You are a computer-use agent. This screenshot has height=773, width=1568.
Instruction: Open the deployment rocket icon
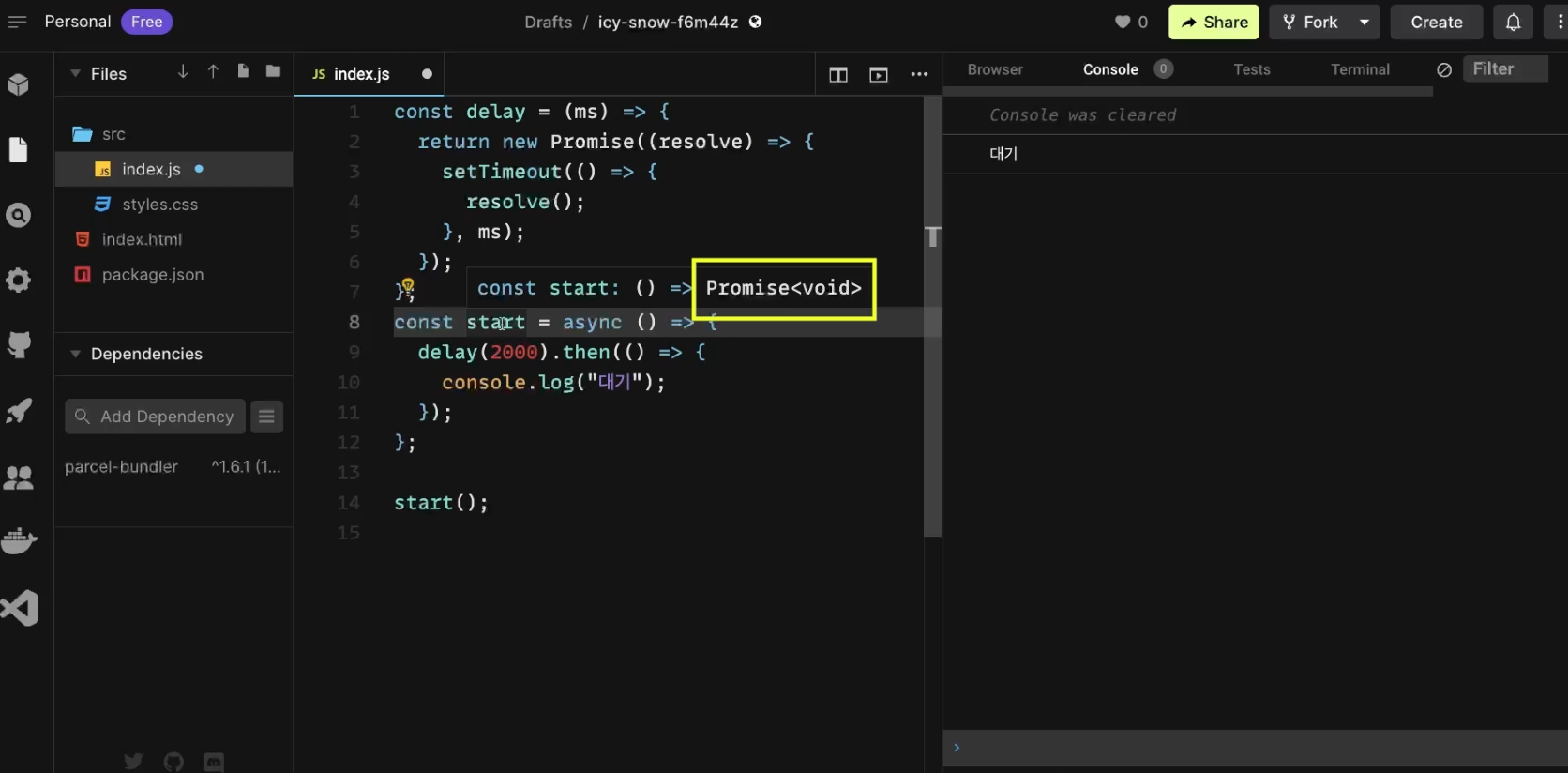click(18, 411)
